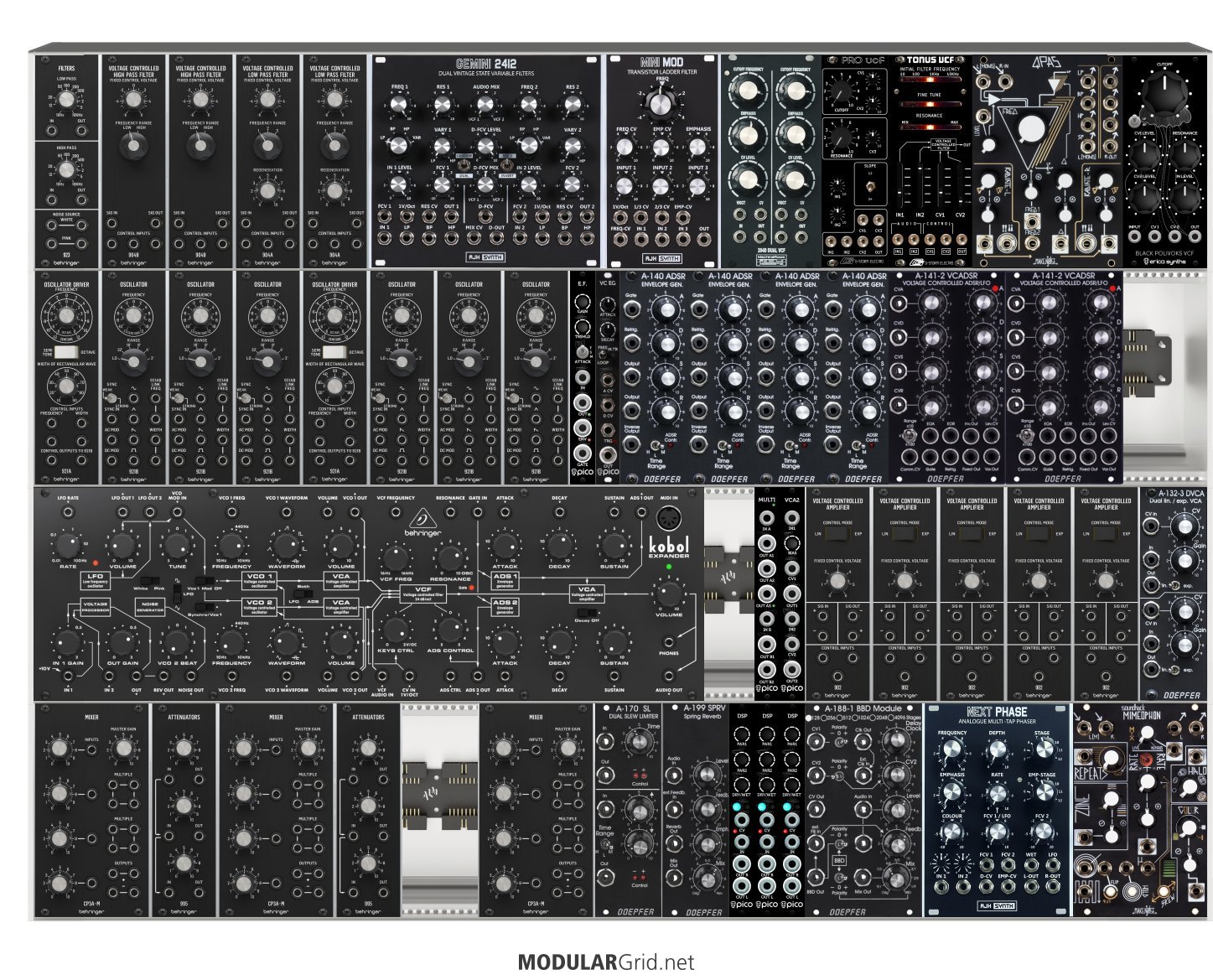This screenshot has width=1213, height=980.
Task: Click the Level knob on A-199 SPRV
Action: (708, 775)
